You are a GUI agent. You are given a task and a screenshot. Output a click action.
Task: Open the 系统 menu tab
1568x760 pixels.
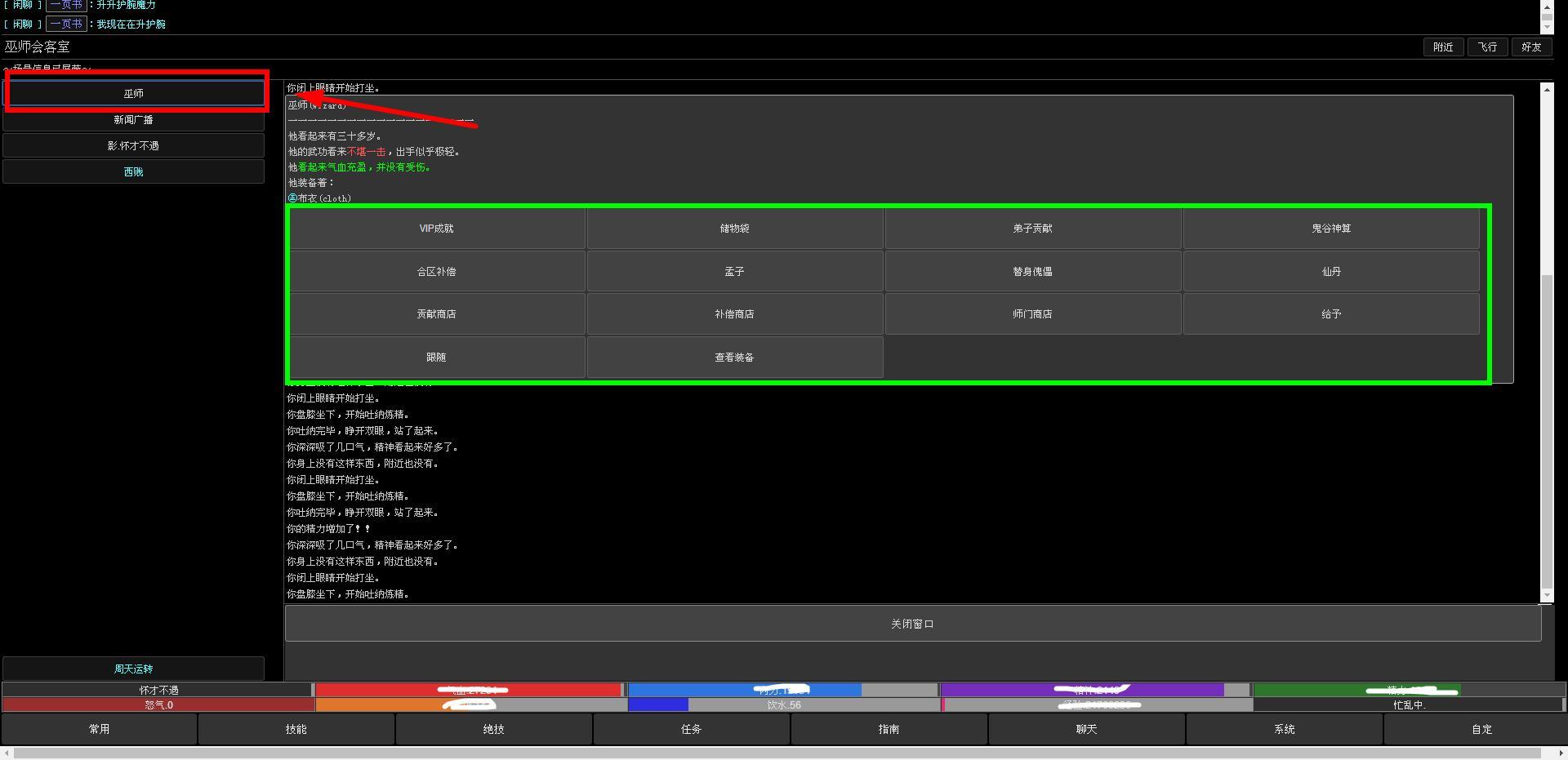coord(1285,729)
